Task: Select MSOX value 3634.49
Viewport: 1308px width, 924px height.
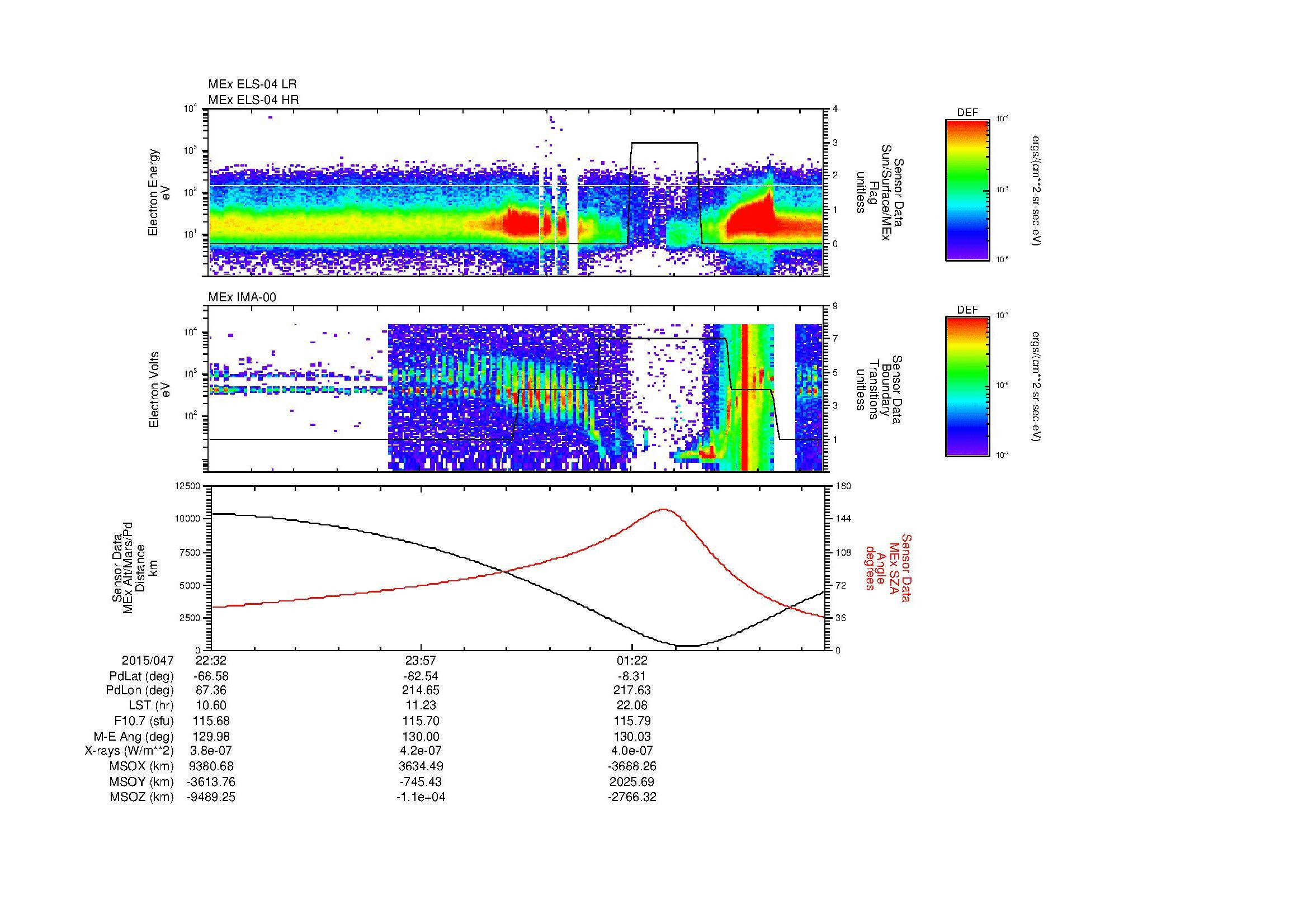Action: 421,766
